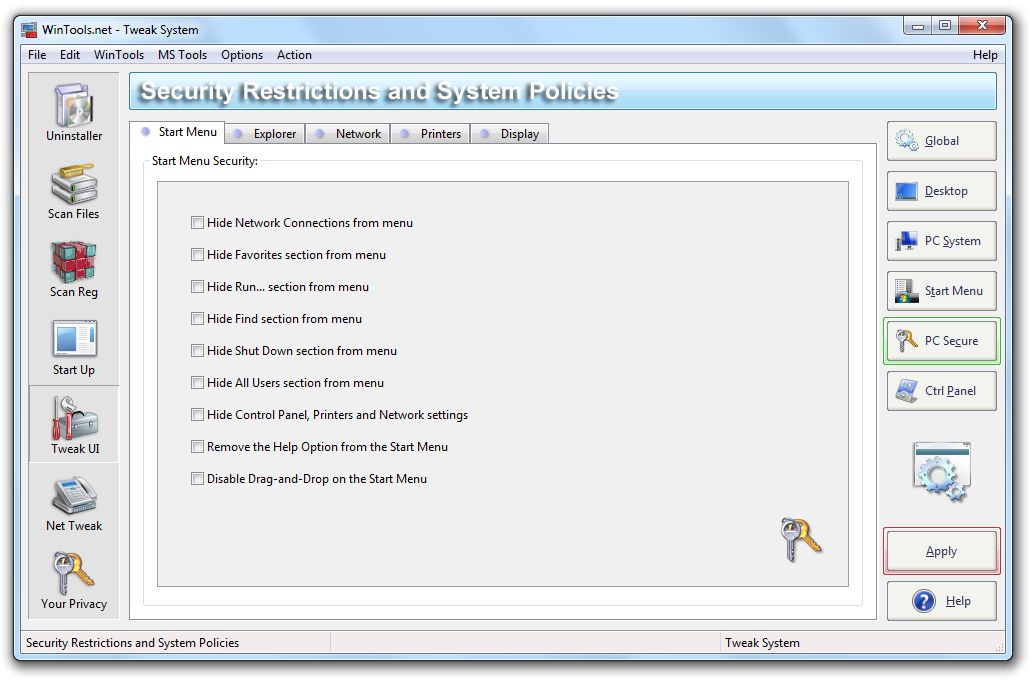Open the Scan Reg tool
The image size is (1032, 681).
click(74, 269)
